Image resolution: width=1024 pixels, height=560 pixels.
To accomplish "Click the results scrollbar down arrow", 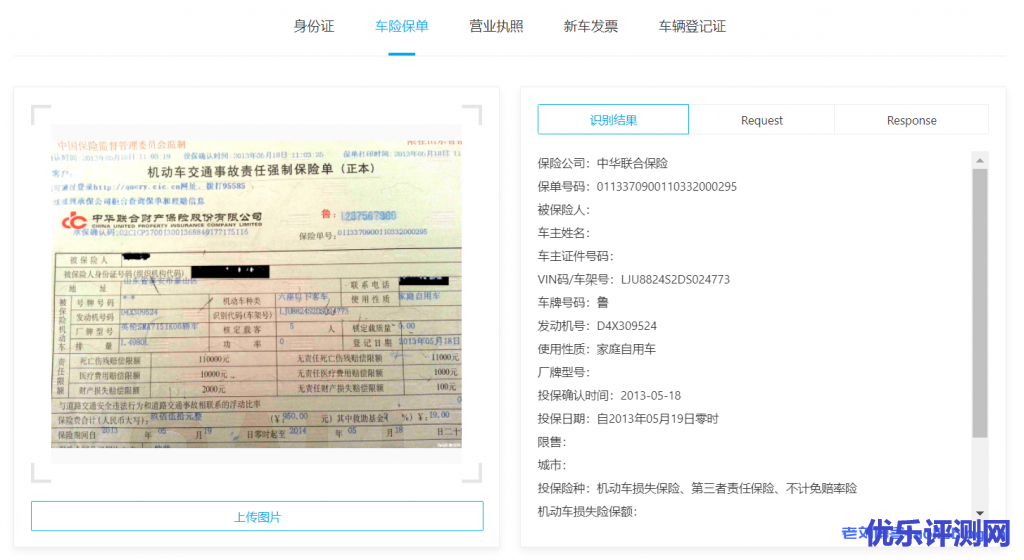I will (x=980, y=513).
